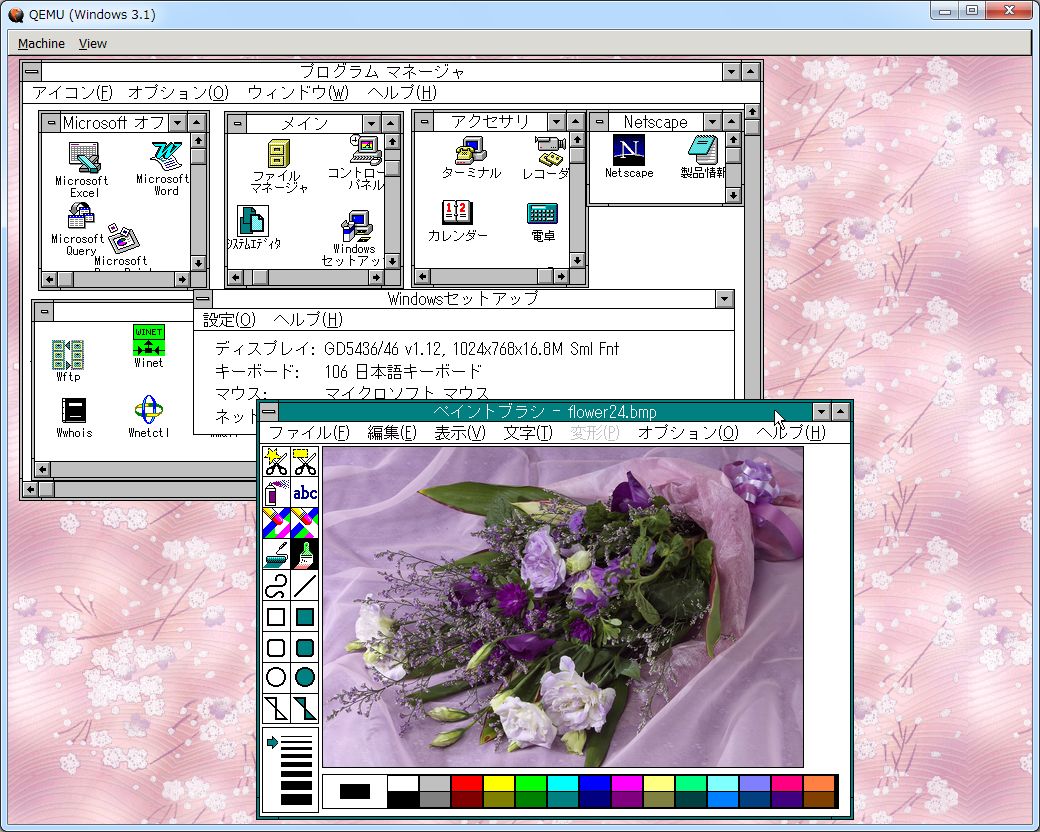This screenshot has height=832, width=1040.
Task: Choose the Filled Circle/Ellipse tool
Action: point(305,677)
